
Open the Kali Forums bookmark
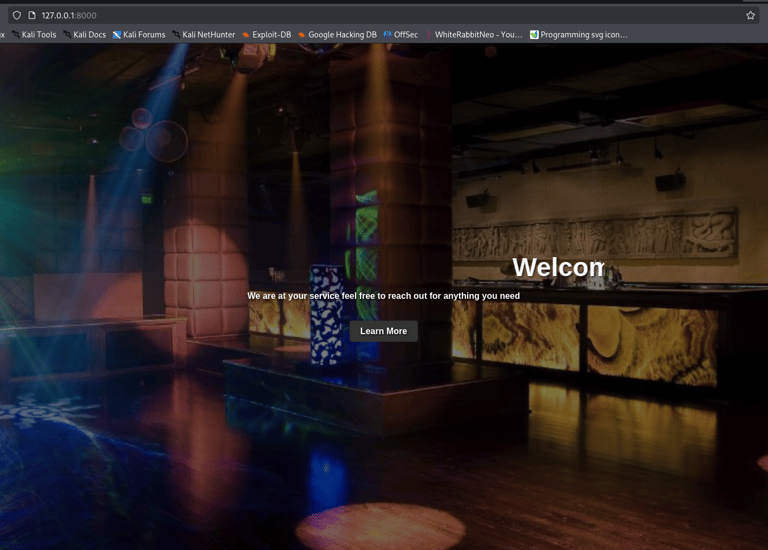[139, 35]
